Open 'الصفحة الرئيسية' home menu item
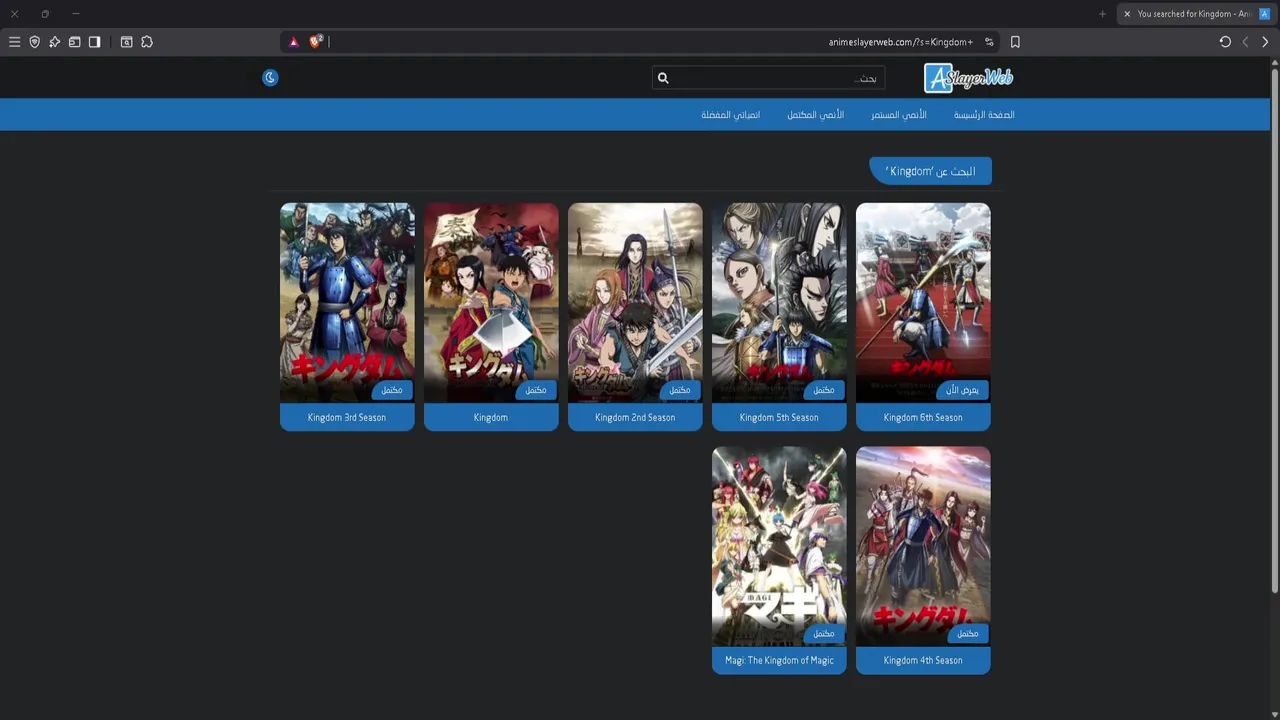Screen dimensions: 1280x720 (x=984, y=115)
